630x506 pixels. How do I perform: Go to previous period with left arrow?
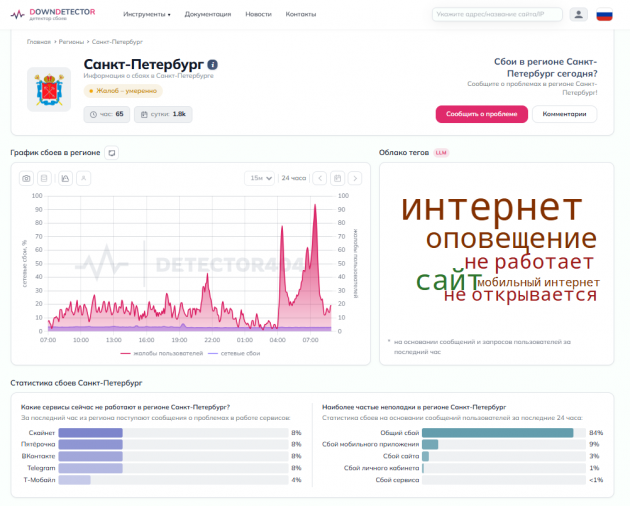[320, 178]
